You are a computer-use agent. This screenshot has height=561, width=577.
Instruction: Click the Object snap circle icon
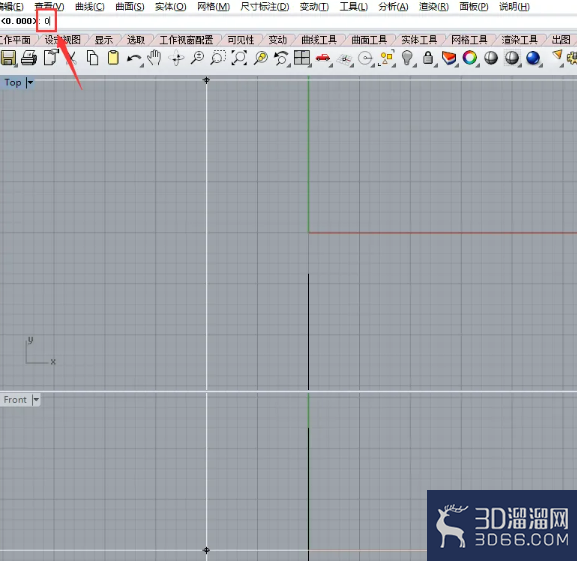(365, 58)
